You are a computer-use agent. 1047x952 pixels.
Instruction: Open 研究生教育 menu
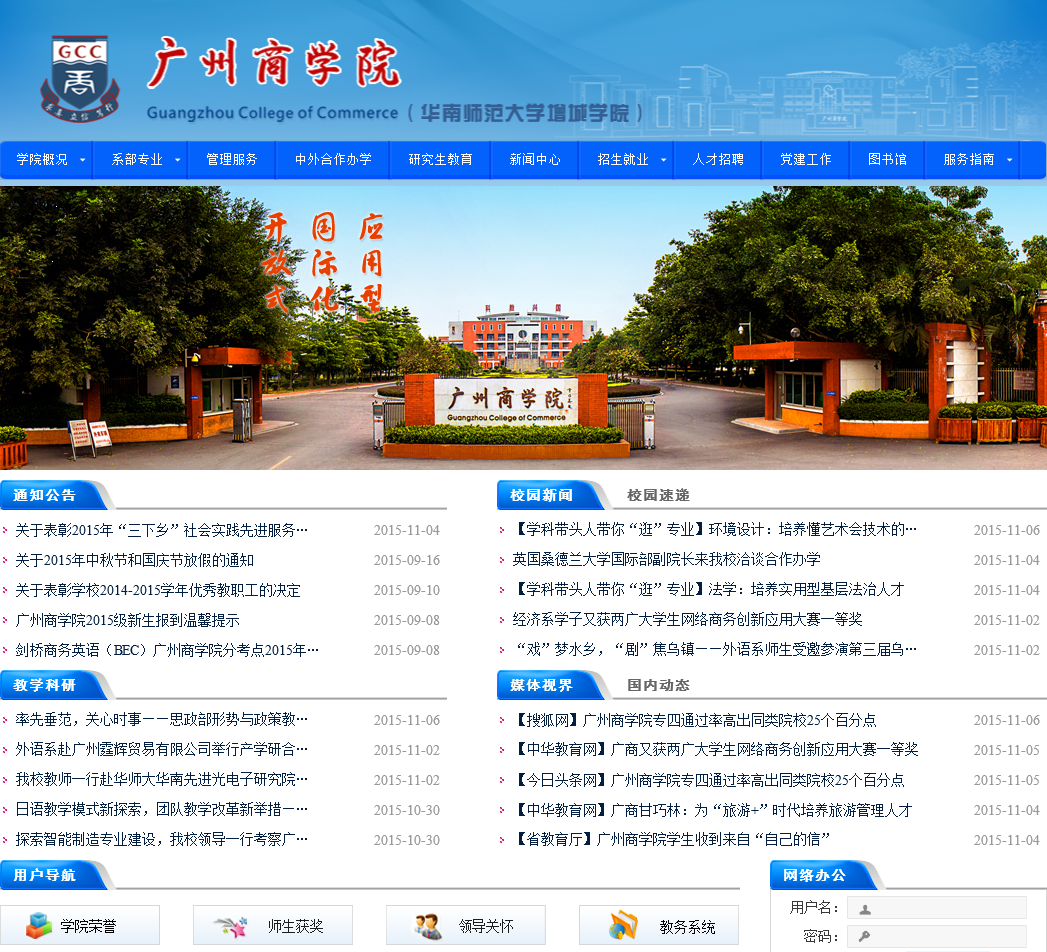(441, 160)
